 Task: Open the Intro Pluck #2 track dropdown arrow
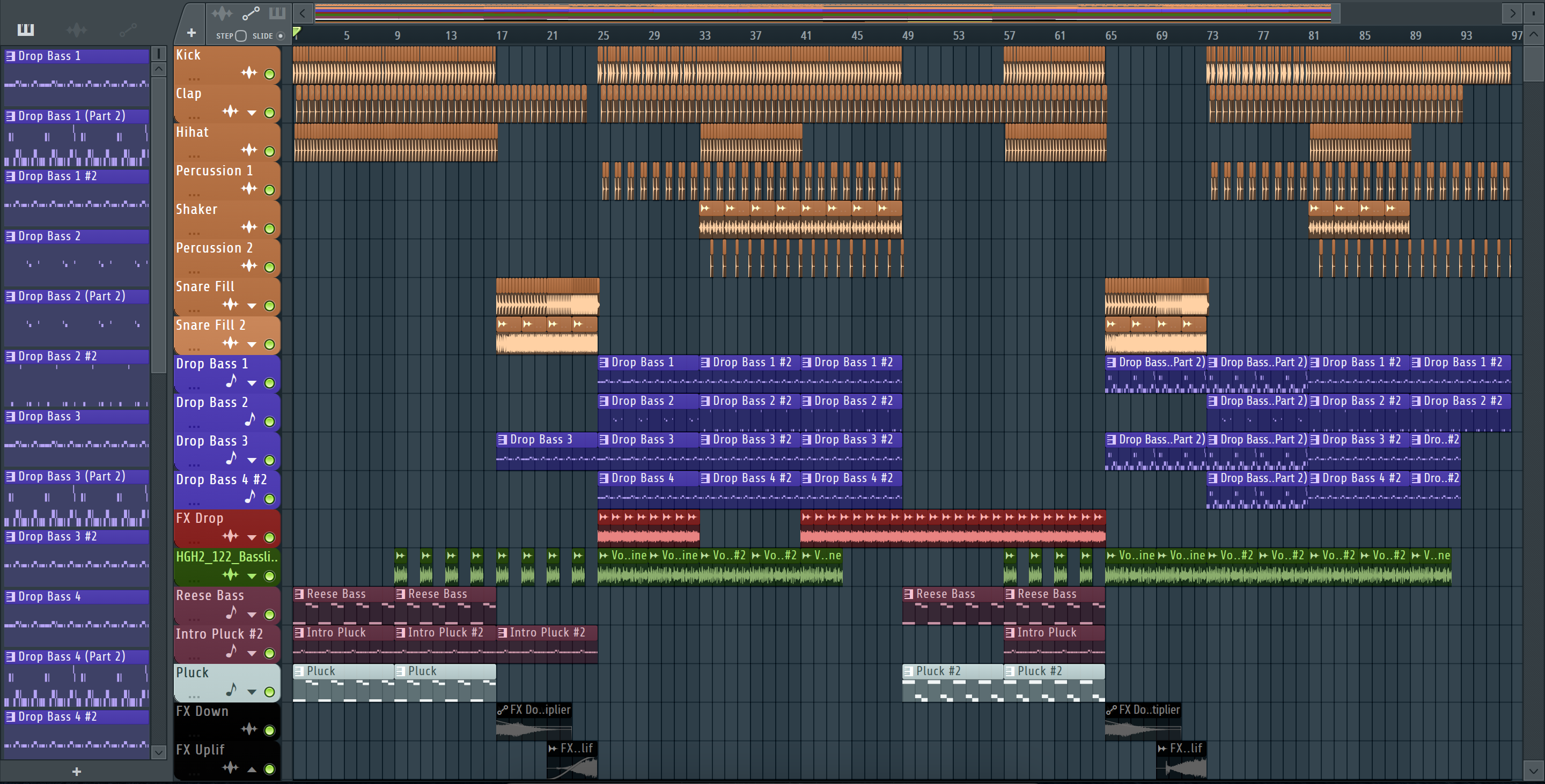click(252, 653)
